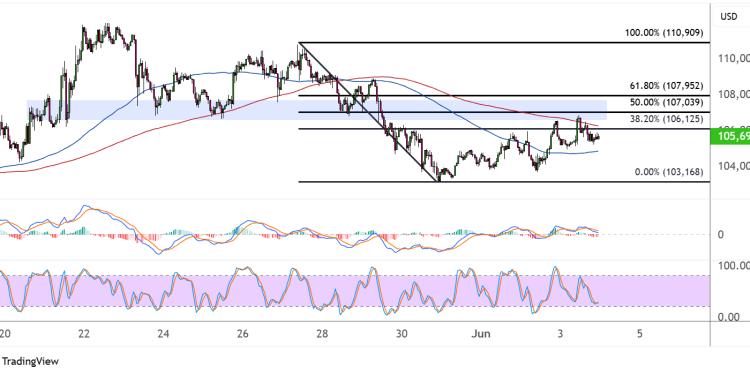Screen dimensions: 750x375
Task: Click the stochastic 100.00 scale label
Action: click(x=733, y=265)
